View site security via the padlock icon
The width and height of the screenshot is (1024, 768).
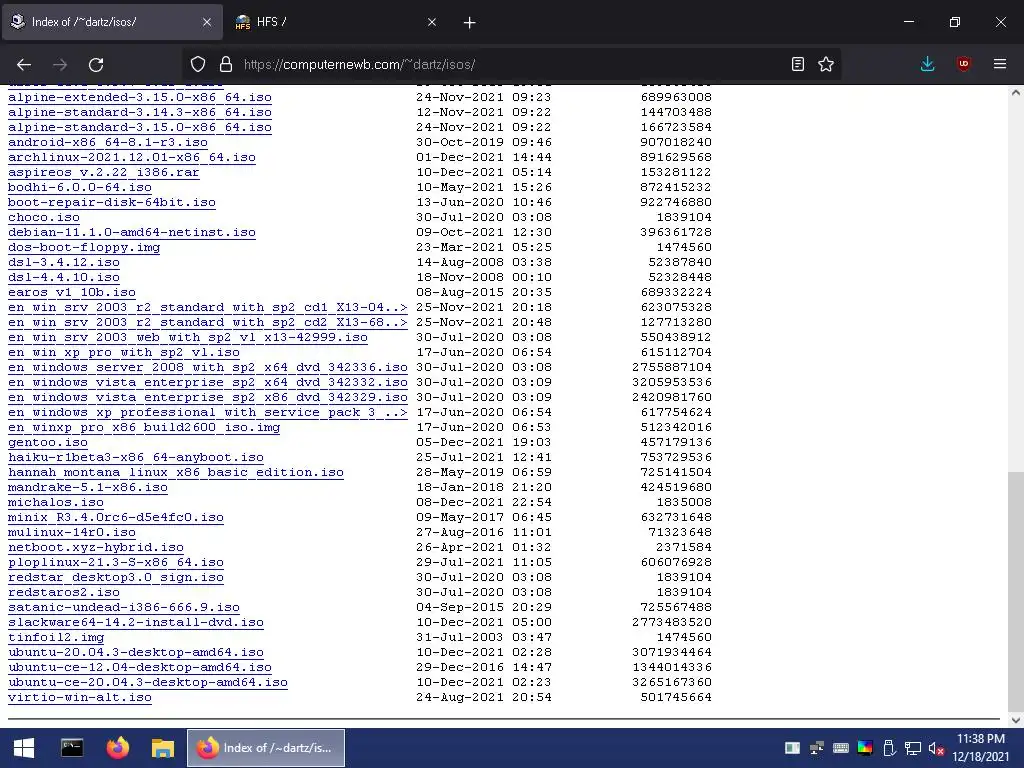(226, 64)
